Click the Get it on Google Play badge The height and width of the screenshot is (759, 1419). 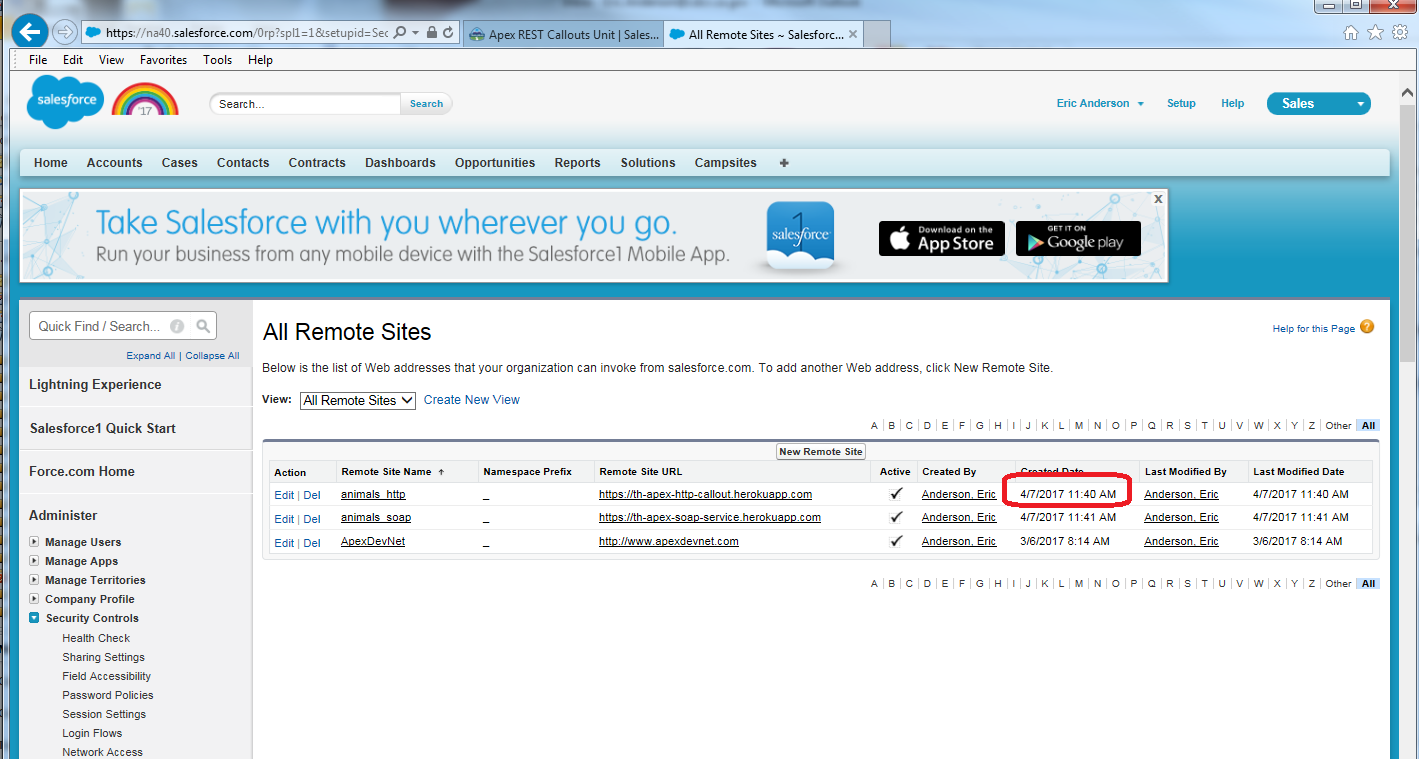tap(1078, 238)
